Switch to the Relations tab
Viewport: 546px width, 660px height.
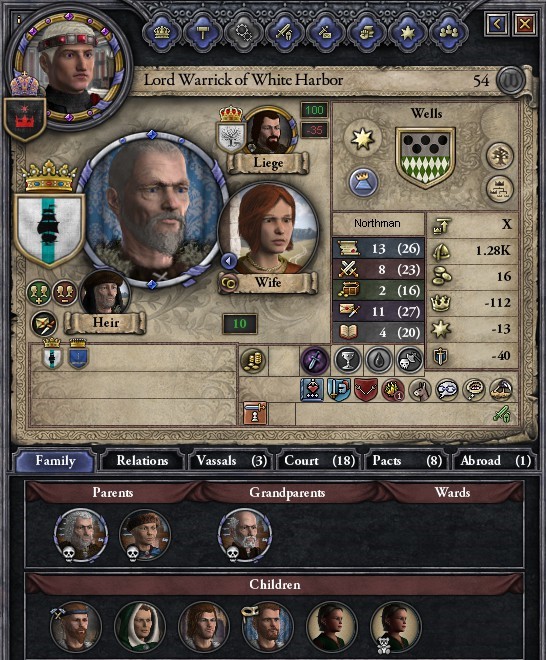(142, 460)
